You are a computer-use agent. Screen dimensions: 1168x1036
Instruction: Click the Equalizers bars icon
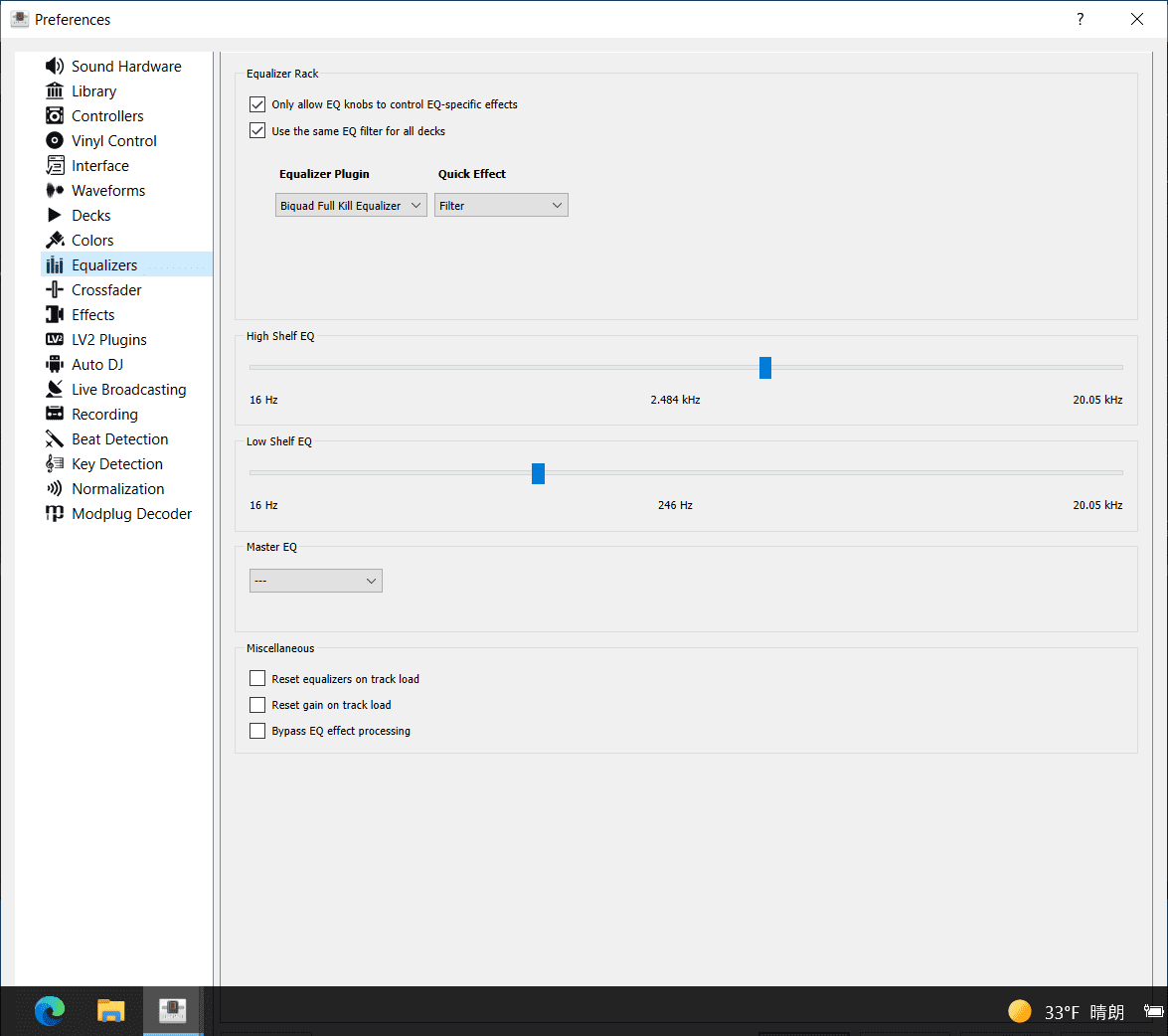[x=55, y=265]
